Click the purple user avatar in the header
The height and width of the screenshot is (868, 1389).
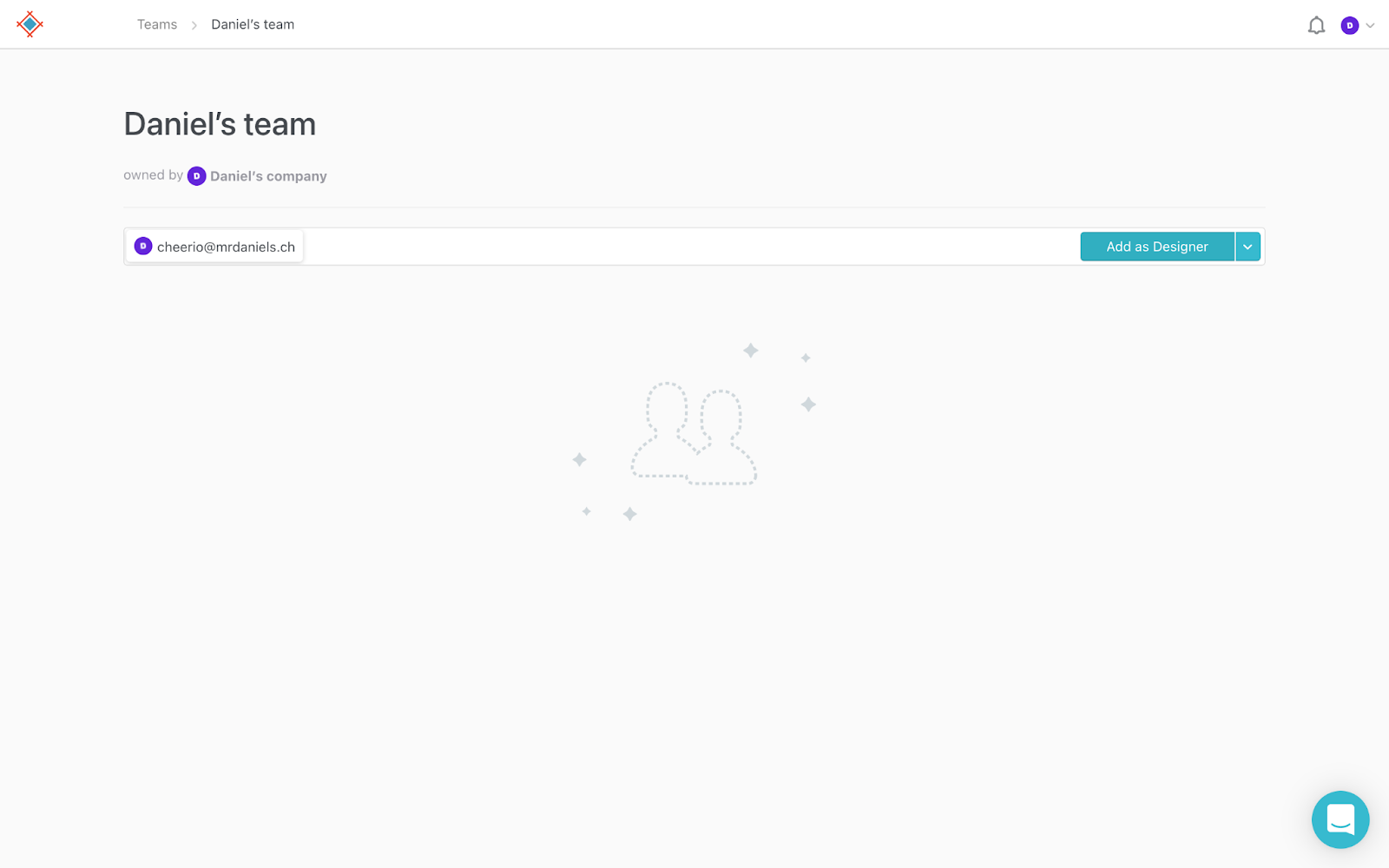1349,25
